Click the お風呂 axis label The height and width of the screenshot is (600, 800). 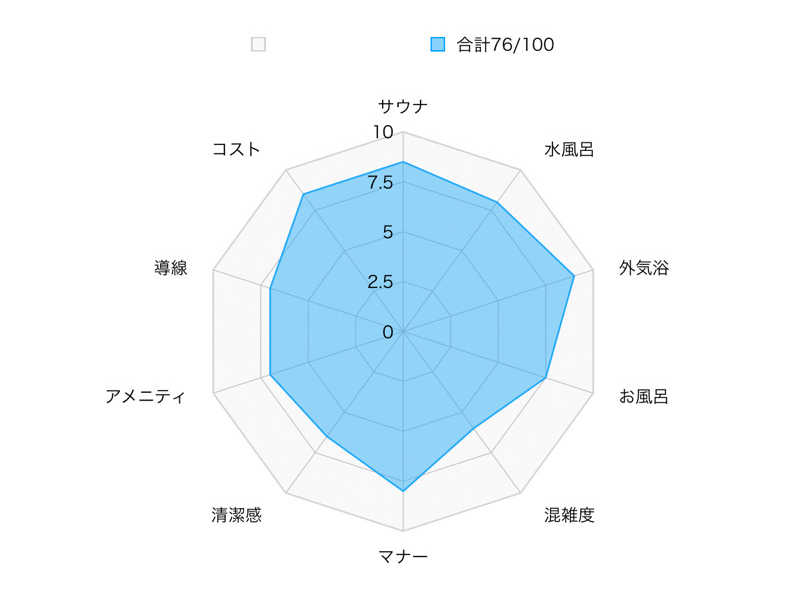[x=643, y=396]
